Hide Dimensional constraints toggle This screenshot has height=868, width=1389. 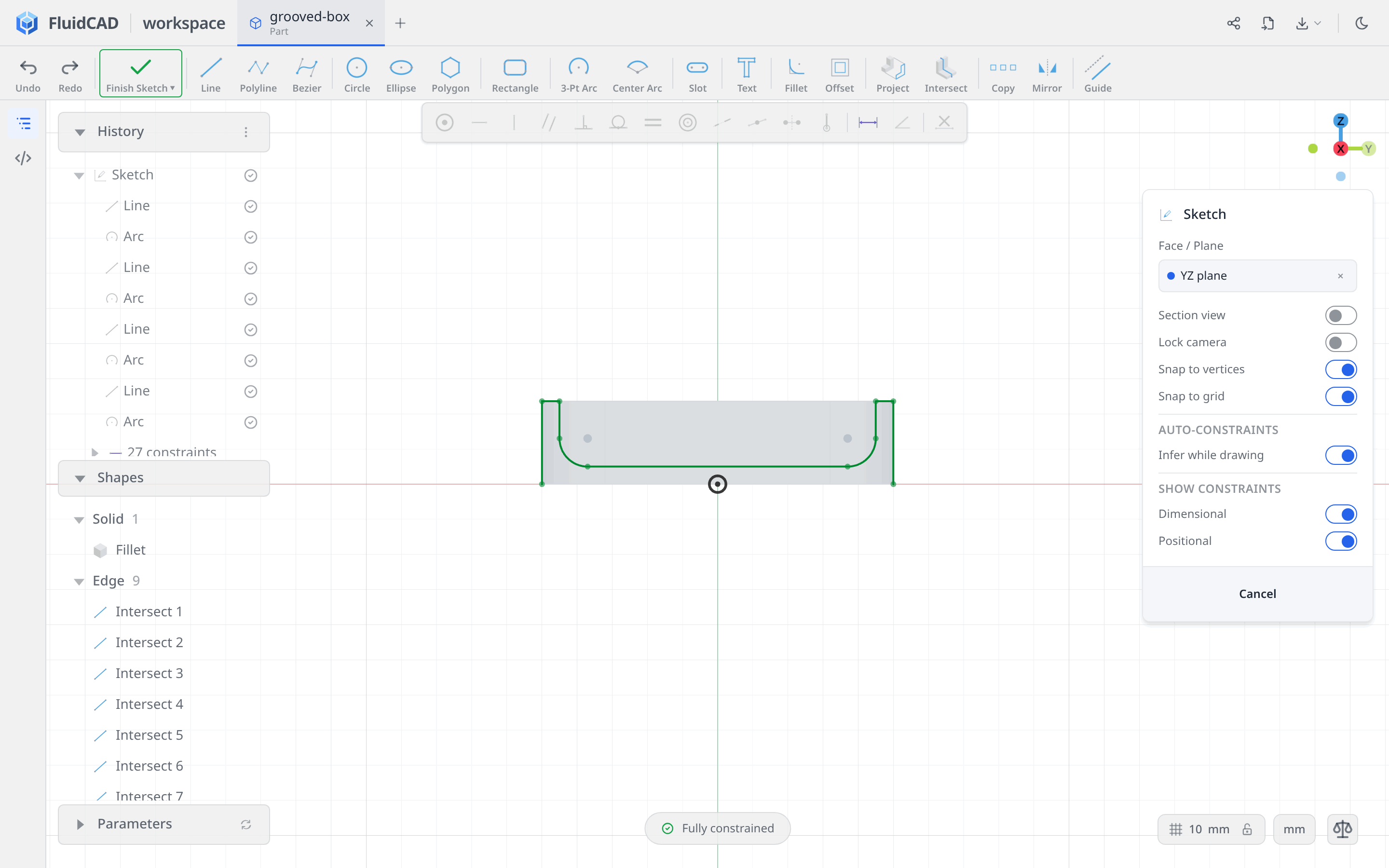tap(1341, 514)
